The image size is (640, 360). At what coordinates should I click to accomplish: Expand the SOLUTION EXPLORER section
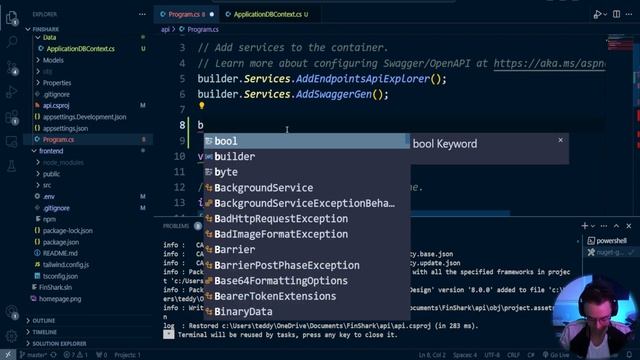[x=59, y=344]
